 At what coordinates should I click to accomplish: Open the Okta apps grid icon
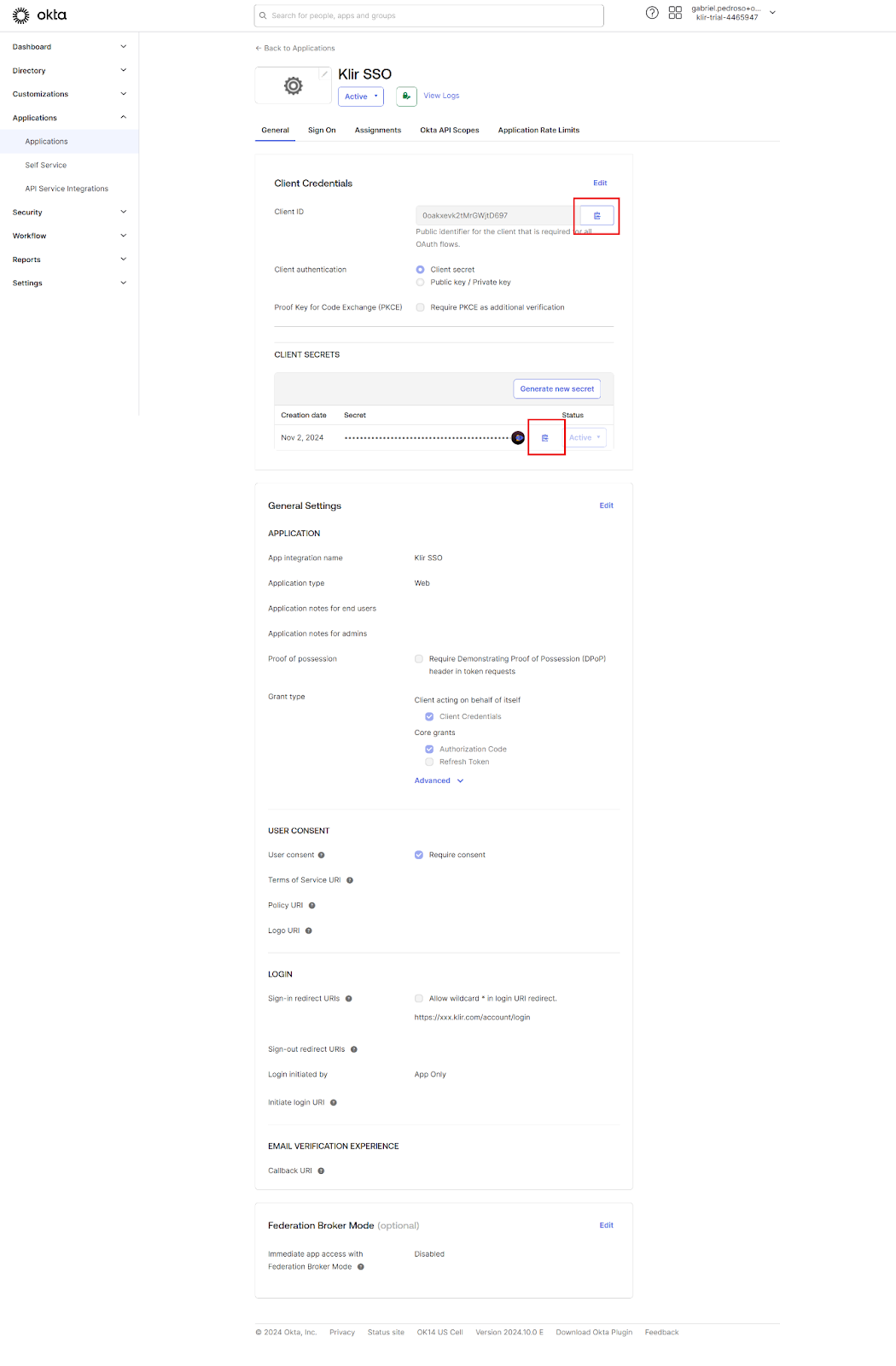point(675,13)
